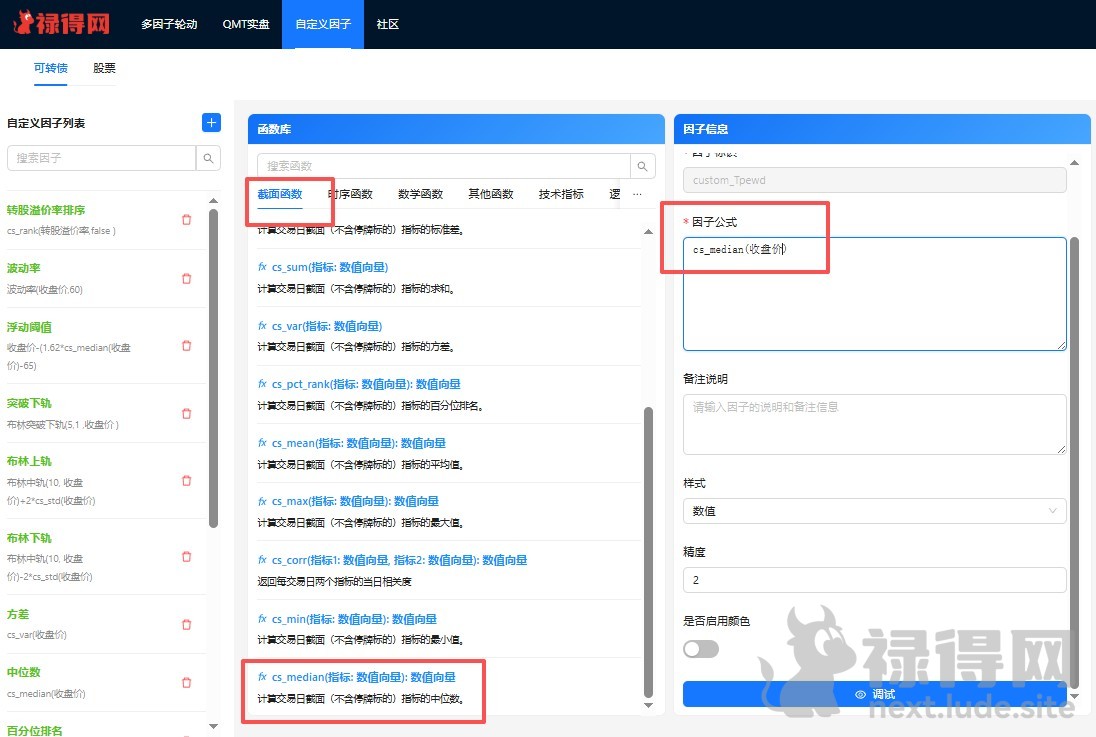The width and height of the screenshot is (1096, 737).
Task: Delete the 突破下轨 factor
Action: click(x=186, y=414)
